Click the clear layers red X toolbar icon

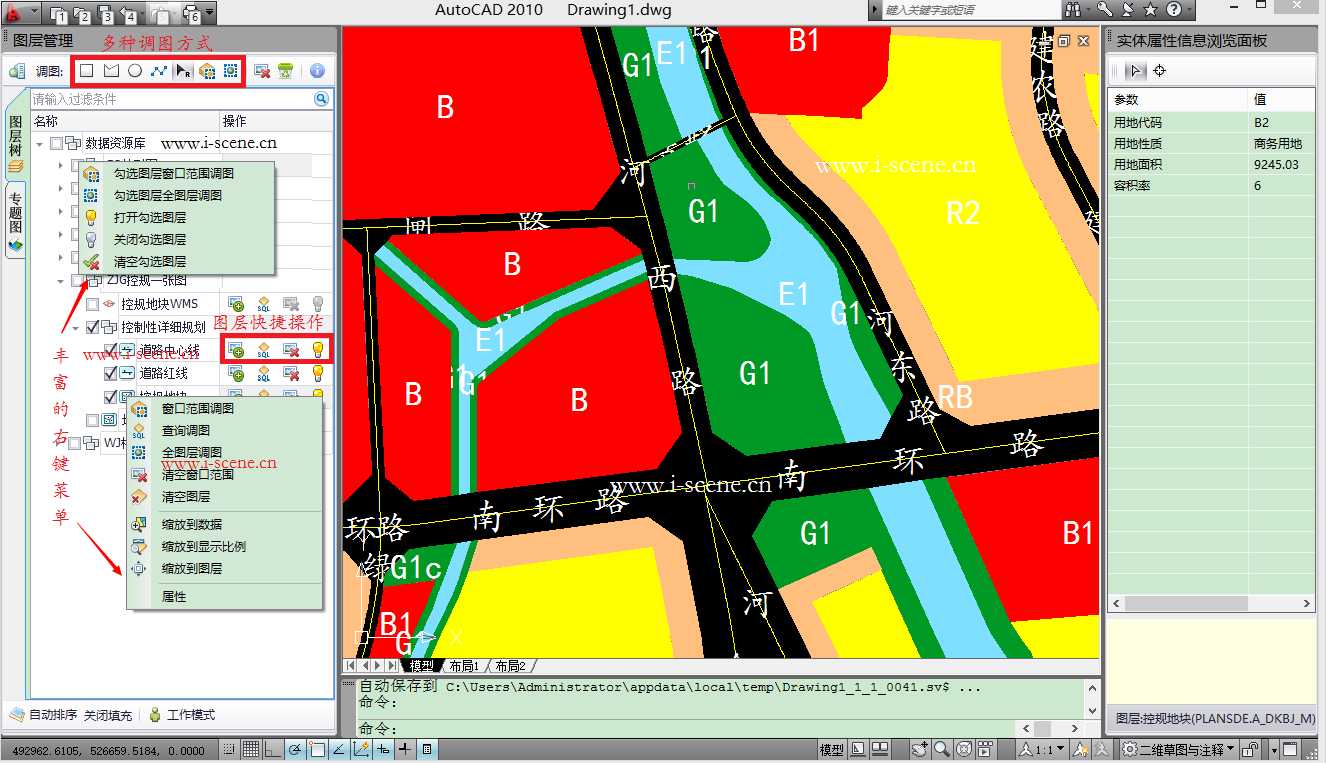point(262,71)
